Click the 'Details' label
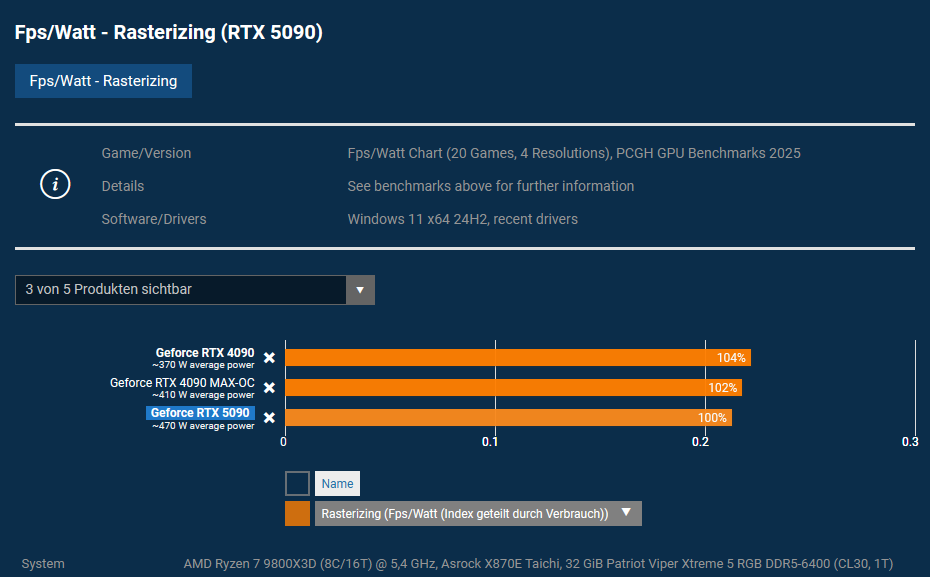Screen dimensions: 930x577 point(123,186)
